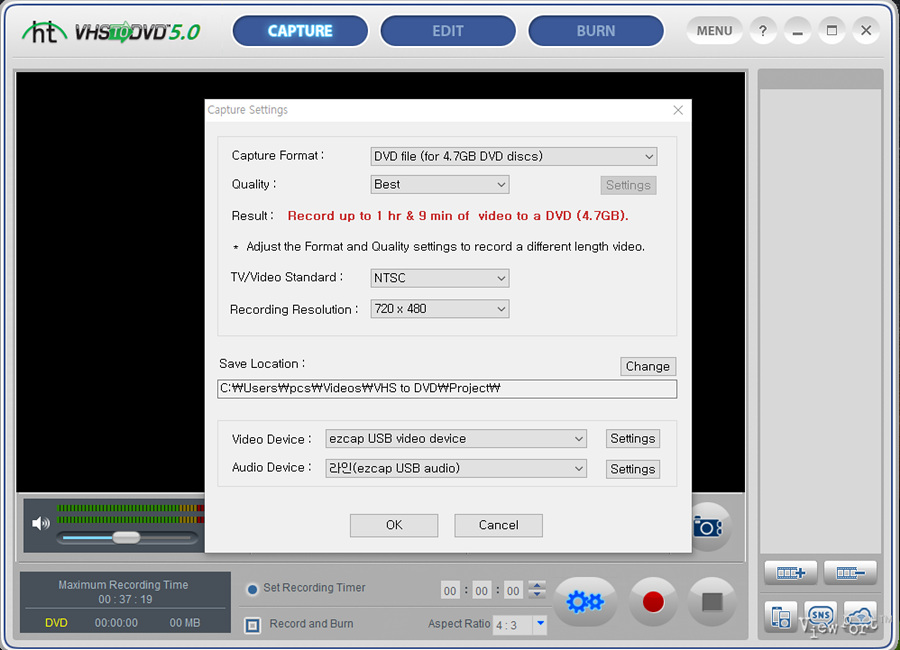Click the timer seconds field

513,590
